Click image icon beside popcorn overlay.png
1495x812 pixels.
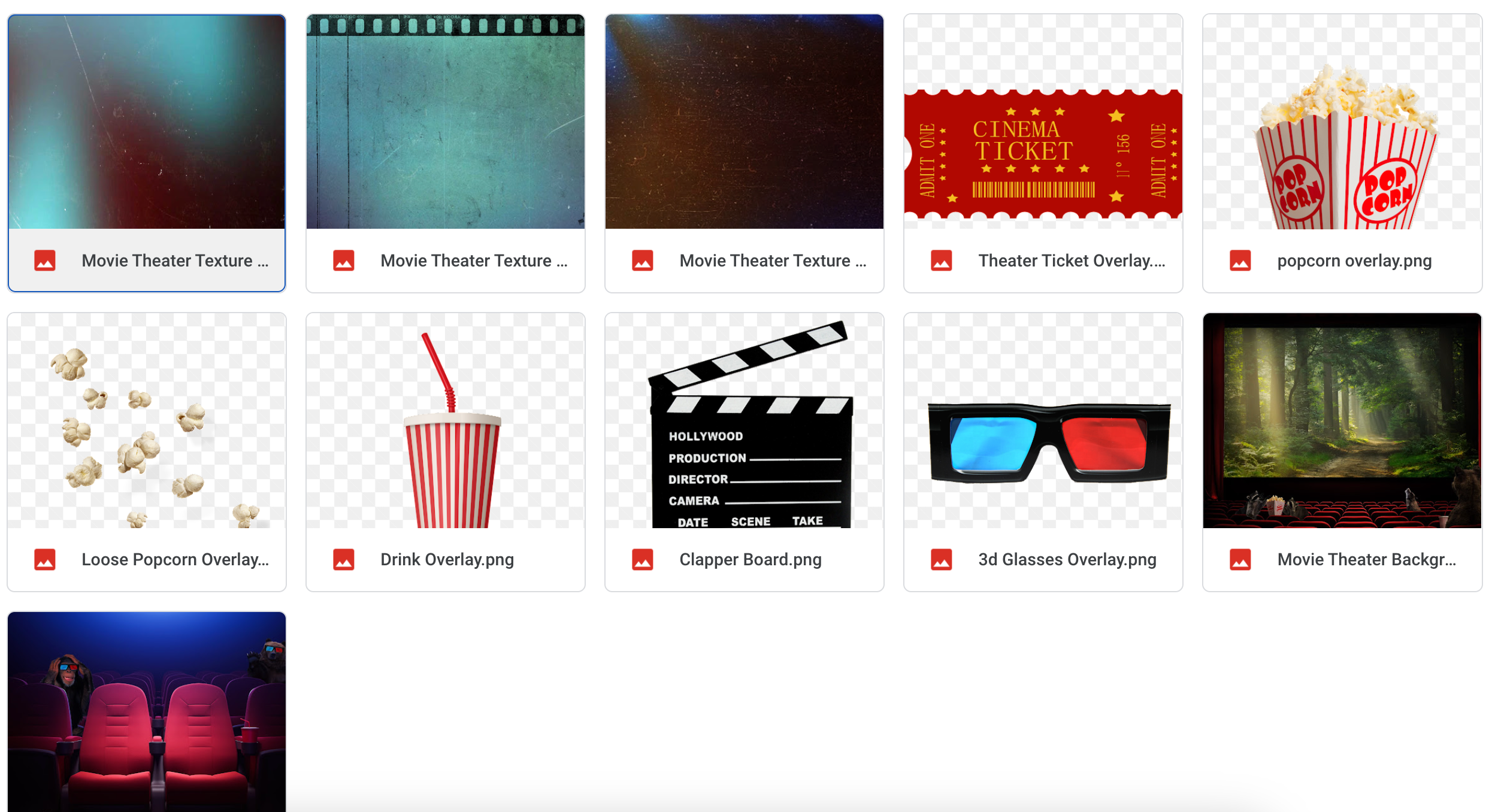click(1240, 260)
